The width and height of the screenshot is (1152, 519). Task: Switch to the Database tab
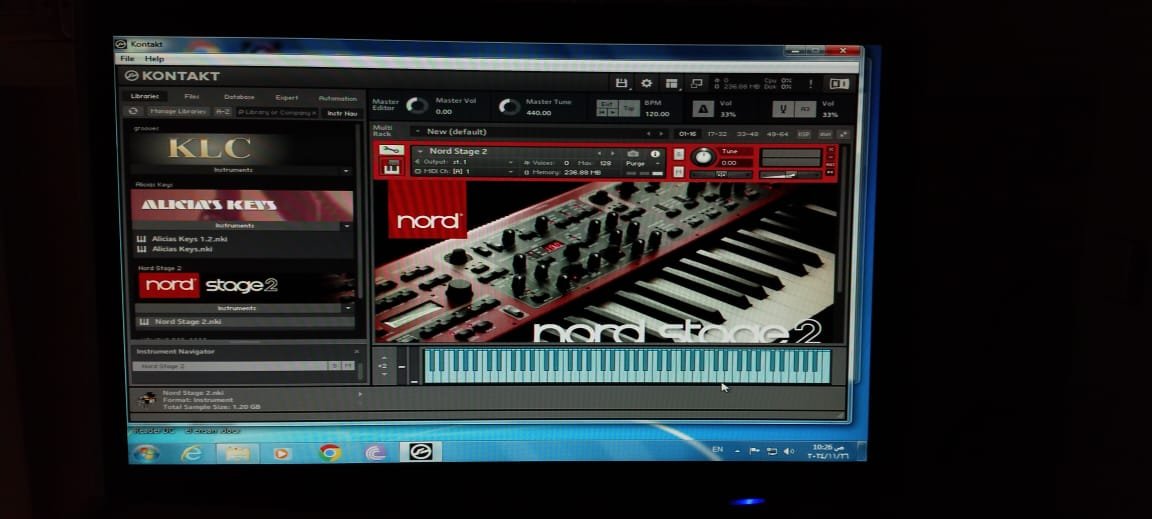(239, 97)
